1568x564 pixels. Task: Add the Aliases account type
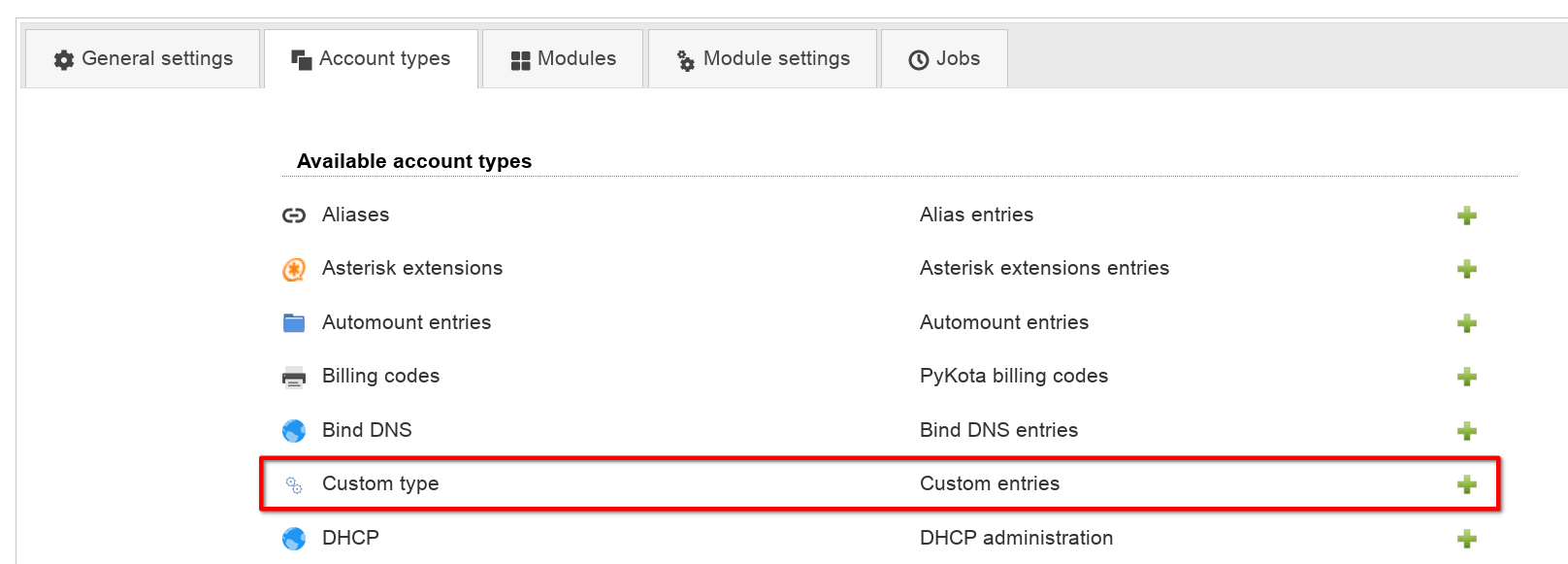pyautogui.click(x=1466, y=216)
